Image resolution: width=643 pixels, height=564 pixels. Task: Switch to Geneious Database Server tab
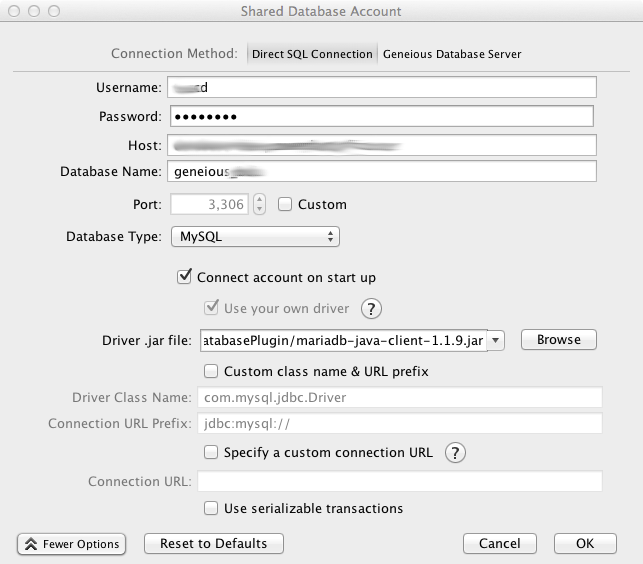pos(452,54)
